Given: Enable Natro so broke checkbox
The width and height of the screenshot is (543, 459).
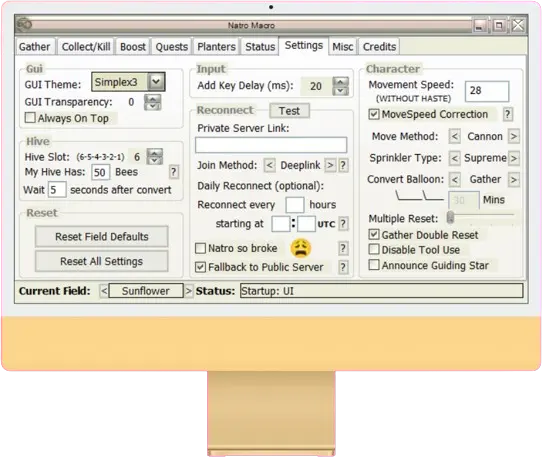Looking at the screenshot, I should [201, 248].
